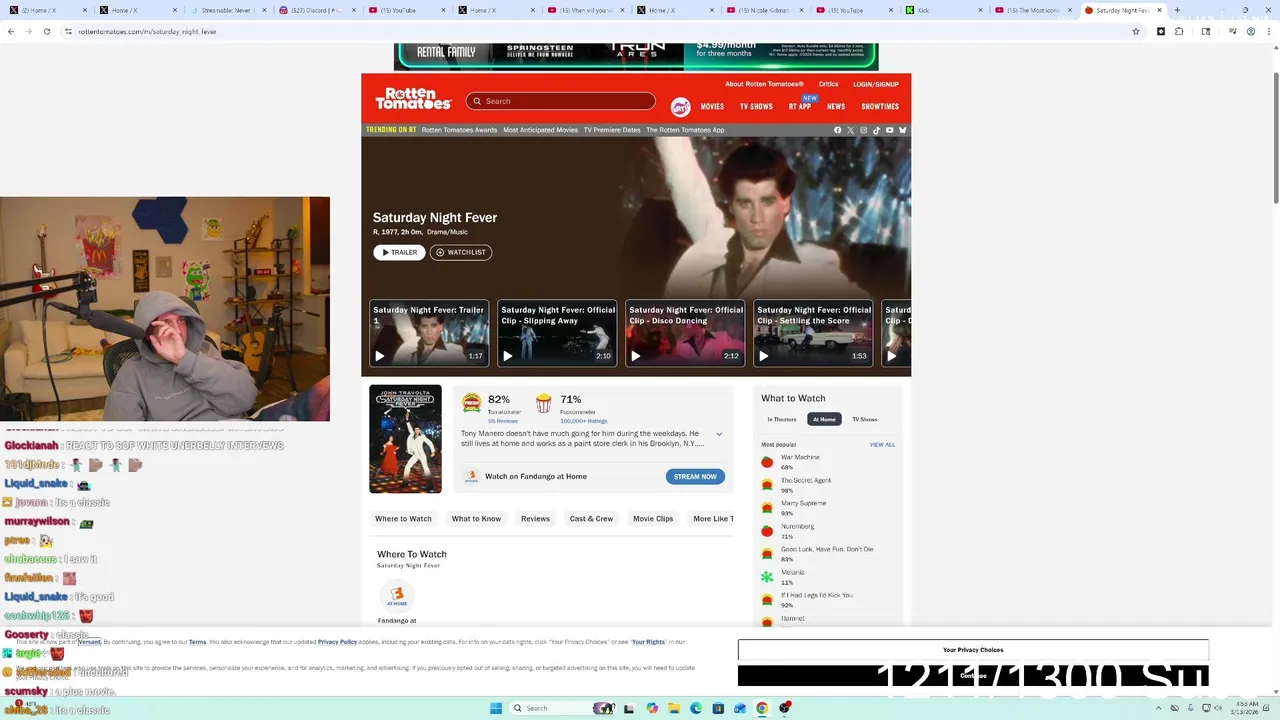Viewport: 1280px width, 720px height.
Task: Open the News navigation menu
Action: pyautogui.click(x=836, y=107)
